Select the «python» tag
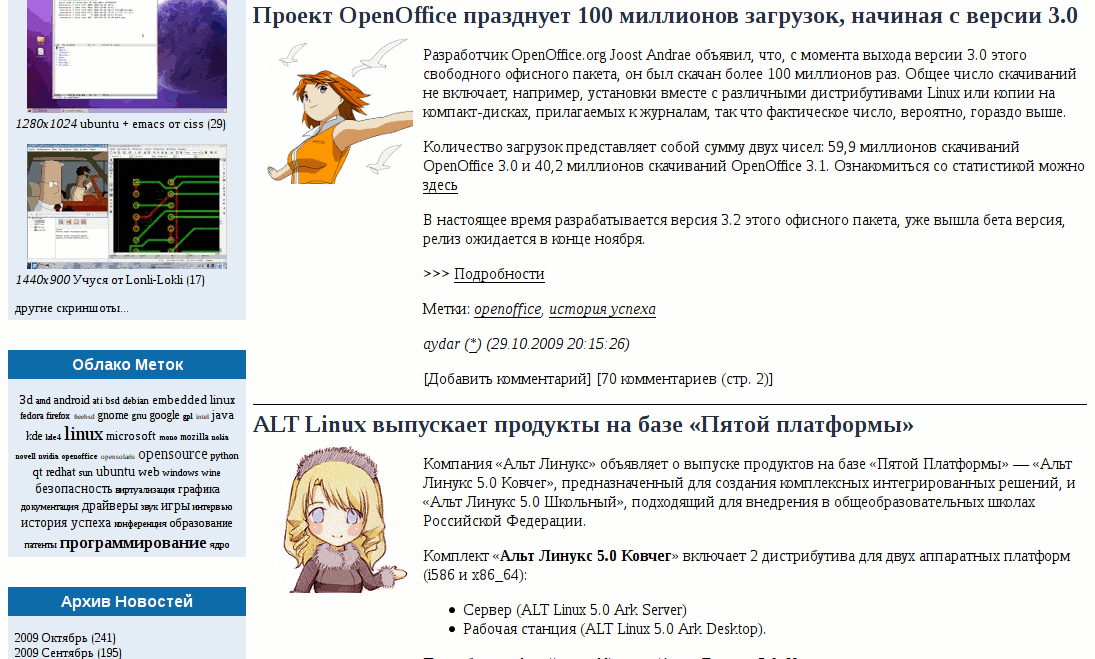The image size is (1095, 659). (x=224, y=456)
